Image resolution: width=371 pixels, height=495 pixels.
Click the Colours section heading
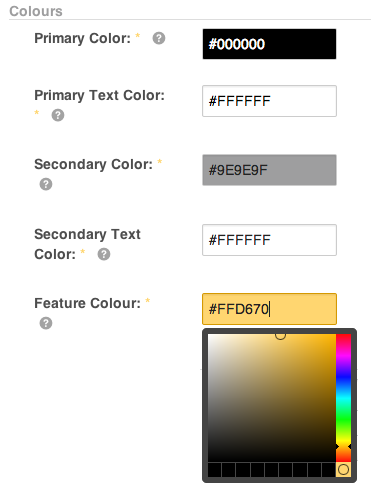point(36,11)
